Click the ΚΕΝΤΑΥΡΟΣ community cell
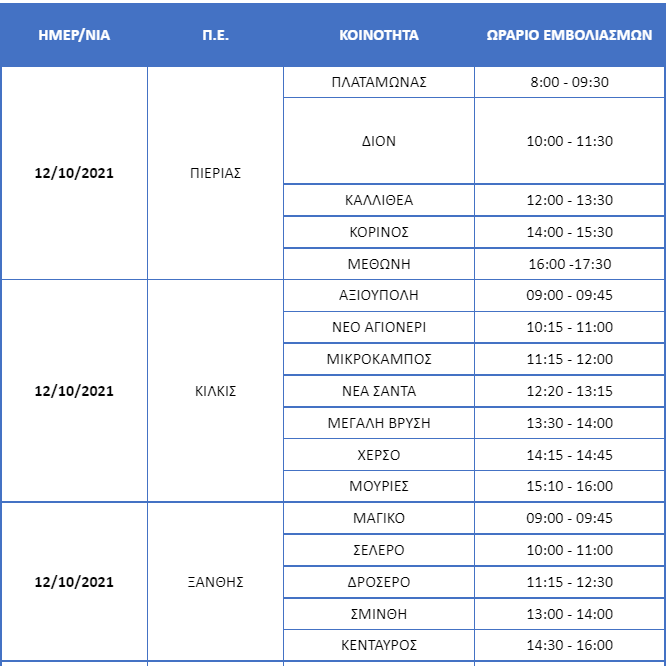Screen dimensions: 670x666 coord(379,645)
